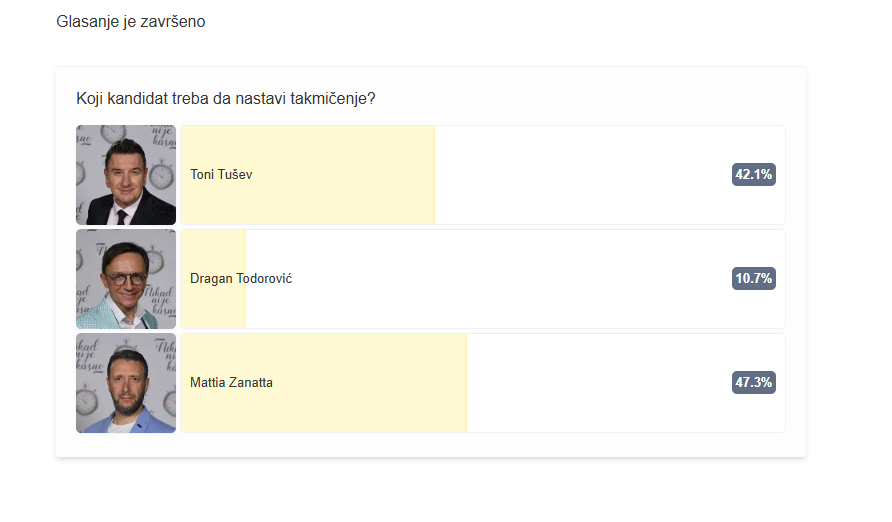Click the poll question "Koji kandidat treba da nastavi takmičenje?"
Viewport: 892px width, 522px height.
point(226,99)
